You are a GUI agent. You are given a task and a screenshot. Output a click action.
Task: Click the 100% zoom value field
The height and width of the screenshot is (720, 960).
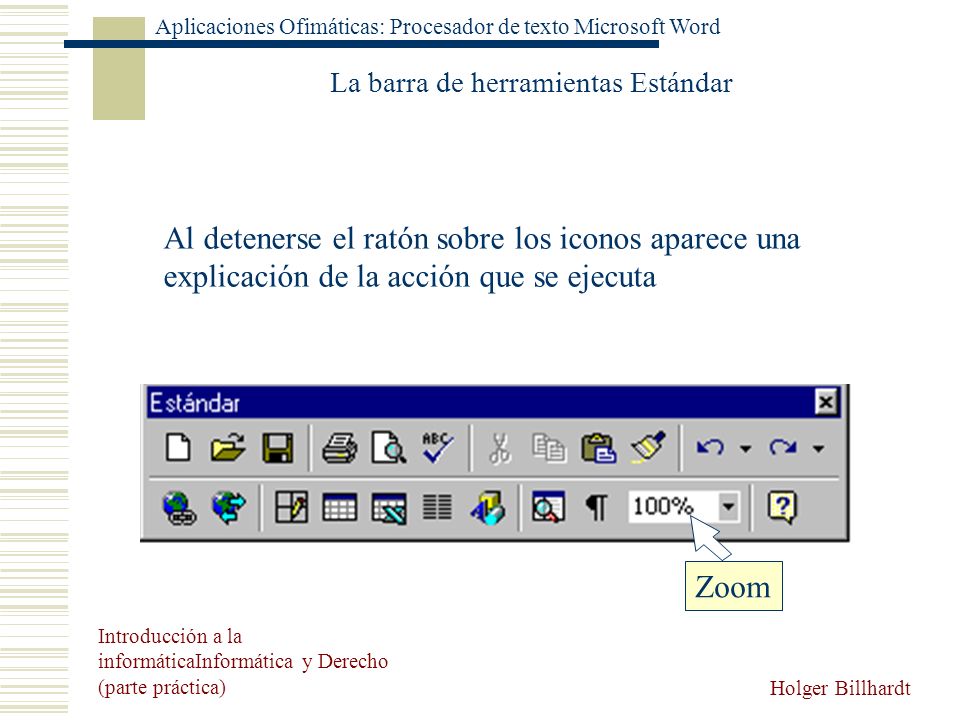[x=672, y=507]
